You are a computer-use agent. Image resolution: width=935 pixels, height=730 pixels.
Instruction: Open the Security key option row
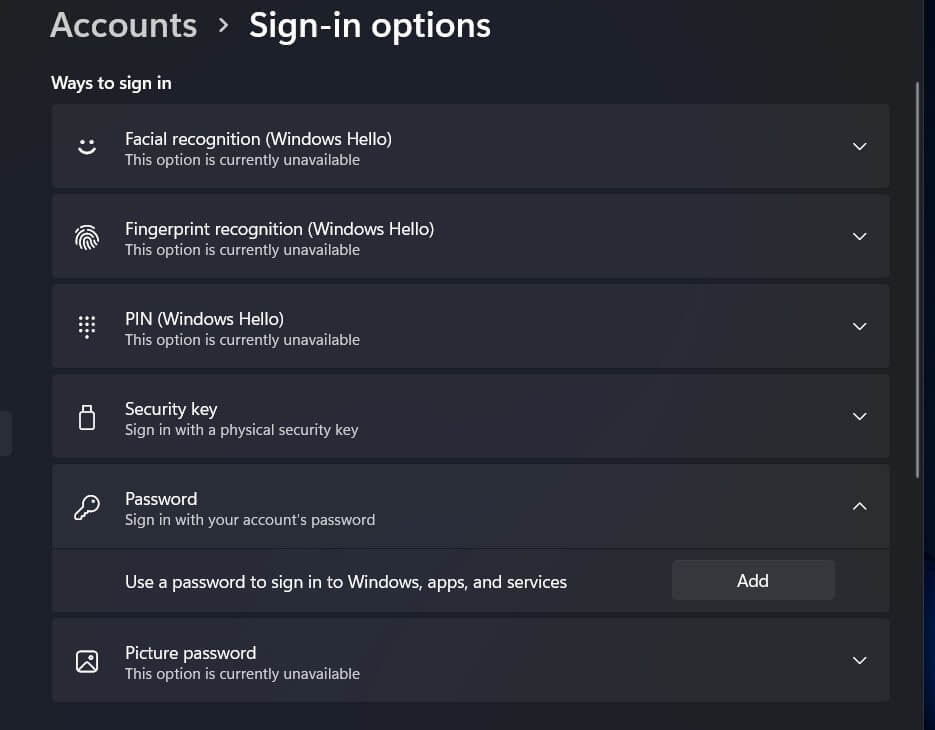coord(470,416)
